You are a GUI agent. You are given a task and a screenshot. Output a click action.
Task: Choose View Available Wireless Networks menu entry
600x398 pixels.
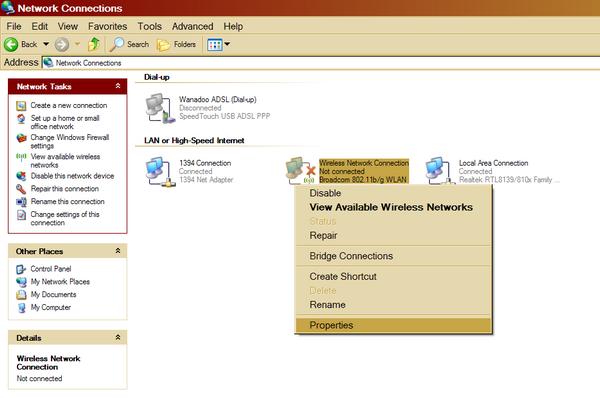(393, 207)
